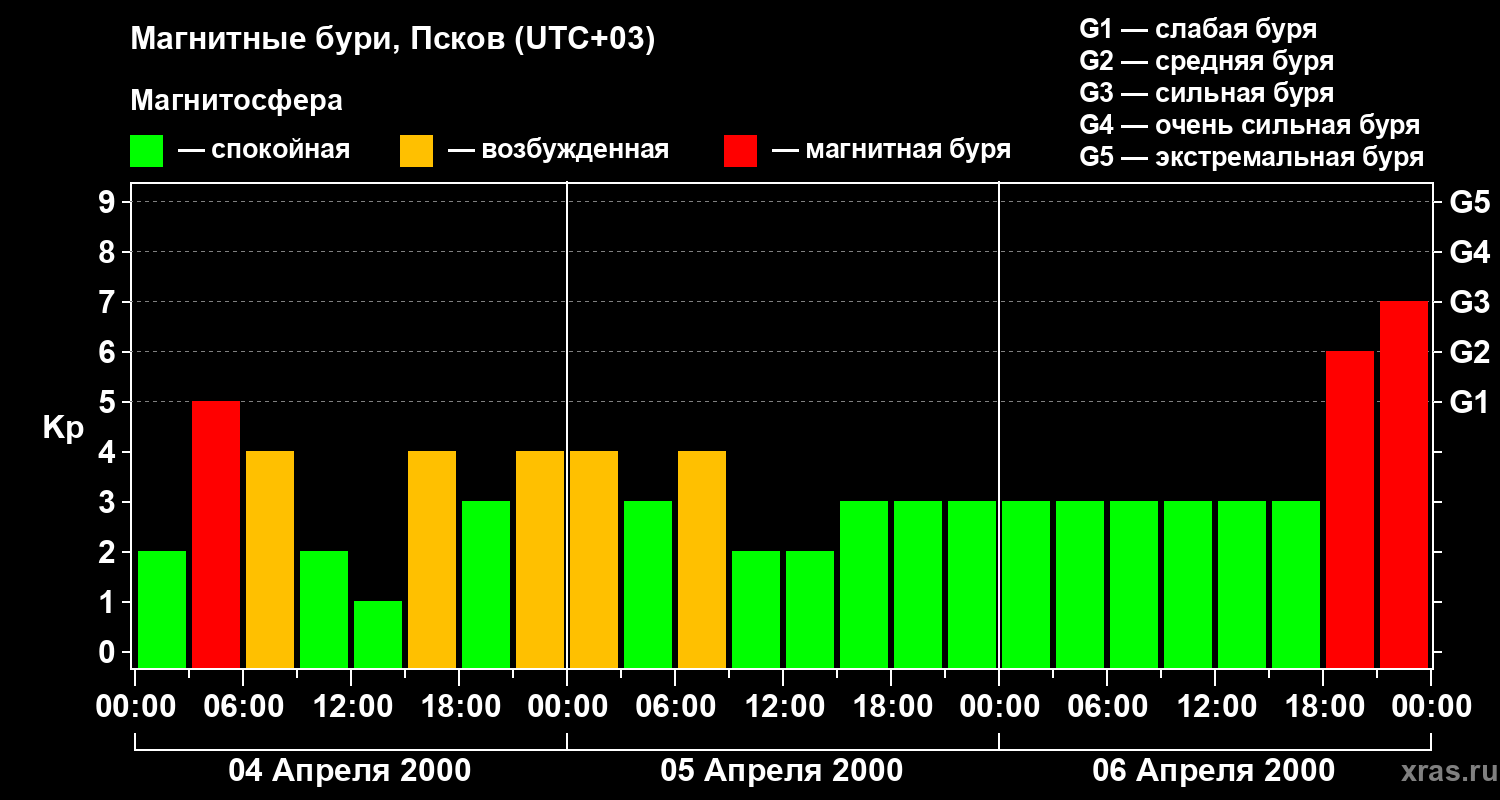This screenshot has width=1500, height=800.
Task: Select the line «G4 — очень сильная буря»
Action: coord(1250,125)
